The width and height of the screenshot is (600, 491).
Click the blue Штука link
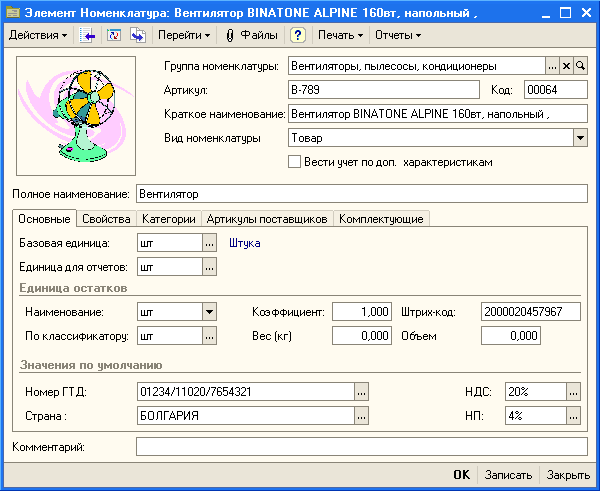coord(245,243)
